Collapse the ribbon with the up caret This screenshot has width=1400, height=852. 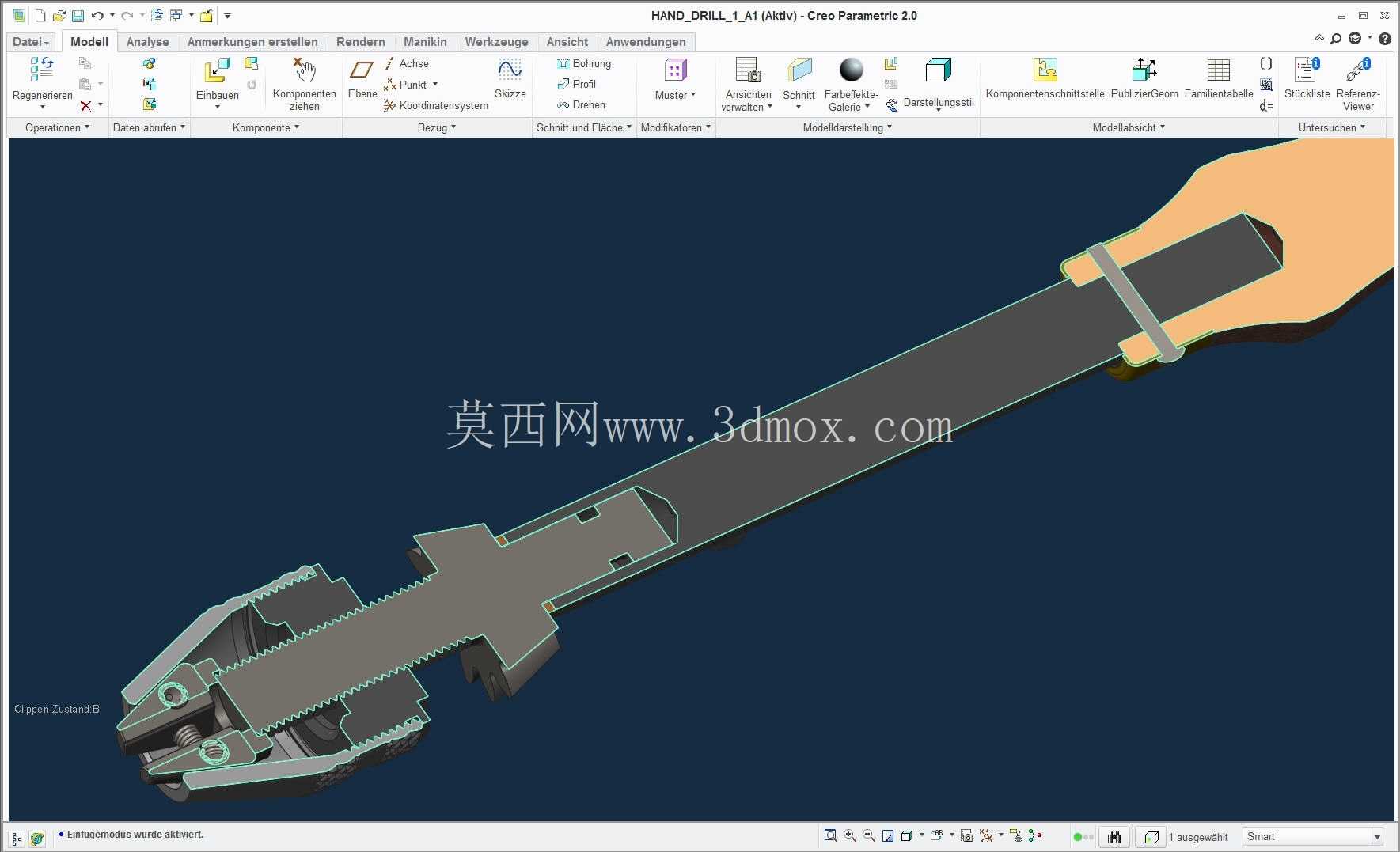[1319, 38]
